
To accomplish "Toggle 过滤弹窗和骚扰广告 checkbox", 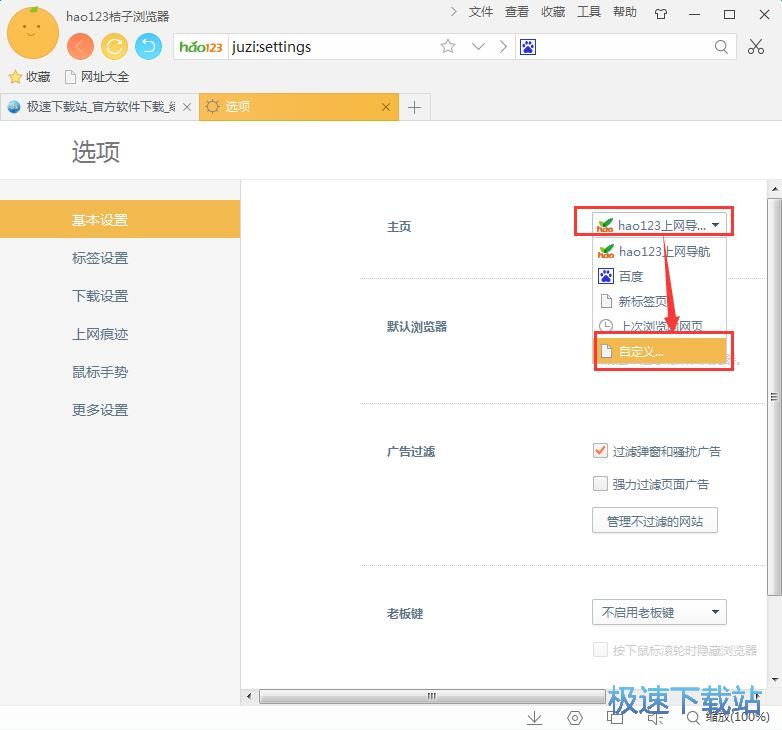I will pos(600,451).
